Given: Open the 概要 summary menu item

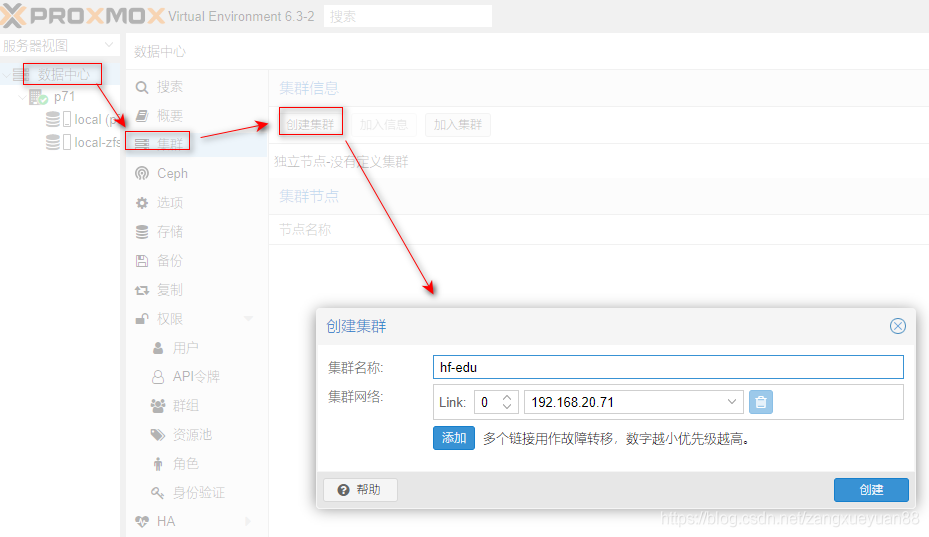Looking at the screenshot, I should 197,116.
